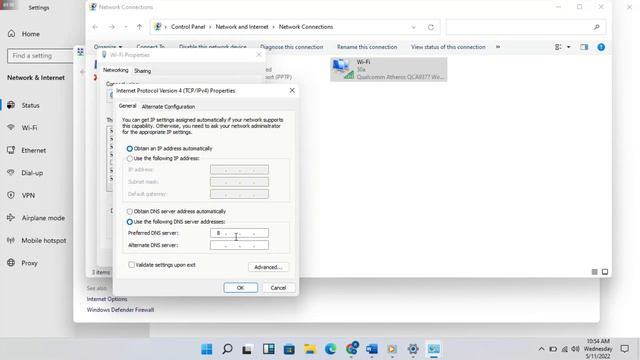This screenshot has width=640, height=360.
Task: Open the Networking tab in Wi-Fi Properties
Action: (116, 70)
